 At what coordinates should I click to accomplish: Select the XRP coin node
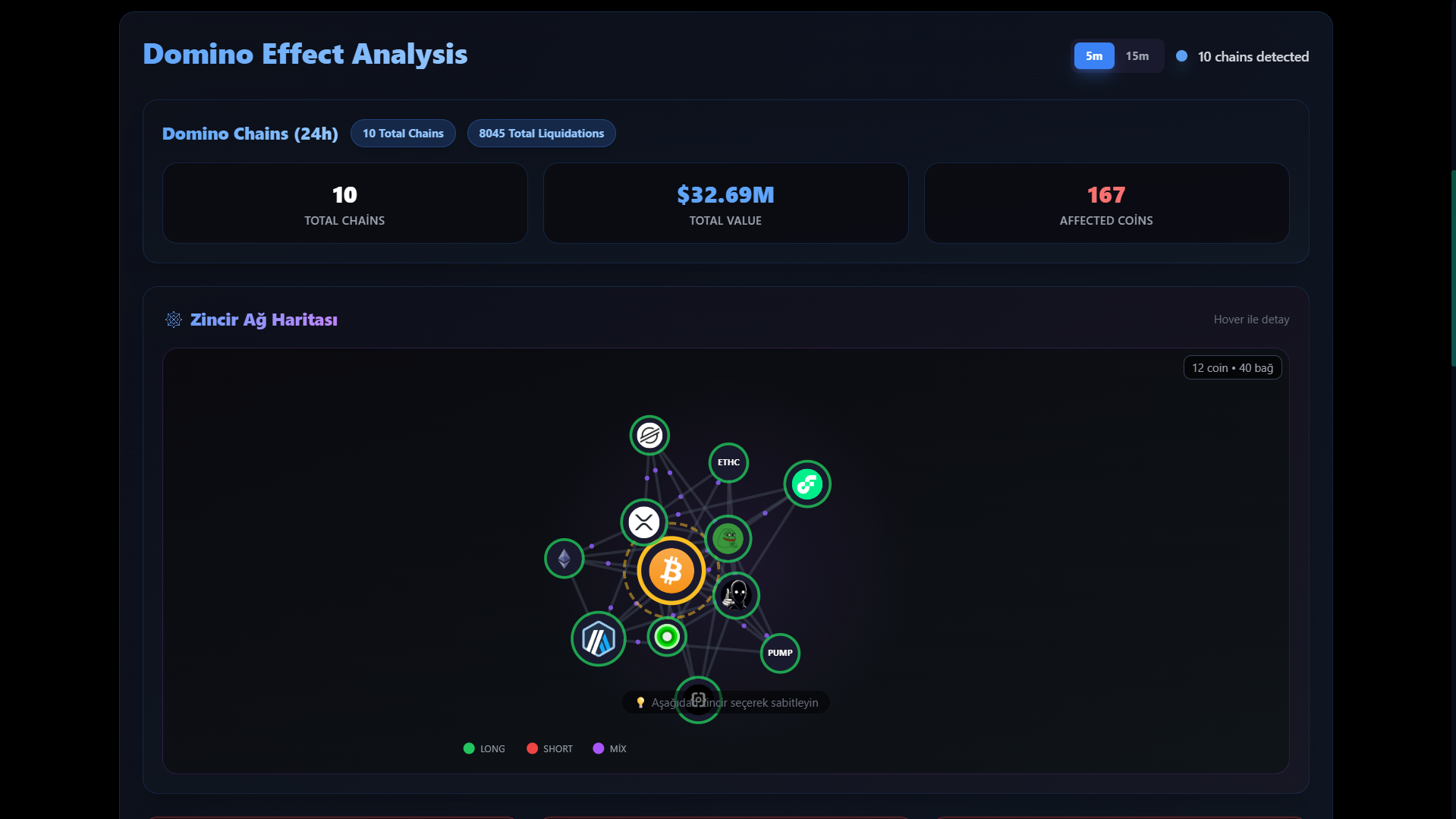pos(643,522)
